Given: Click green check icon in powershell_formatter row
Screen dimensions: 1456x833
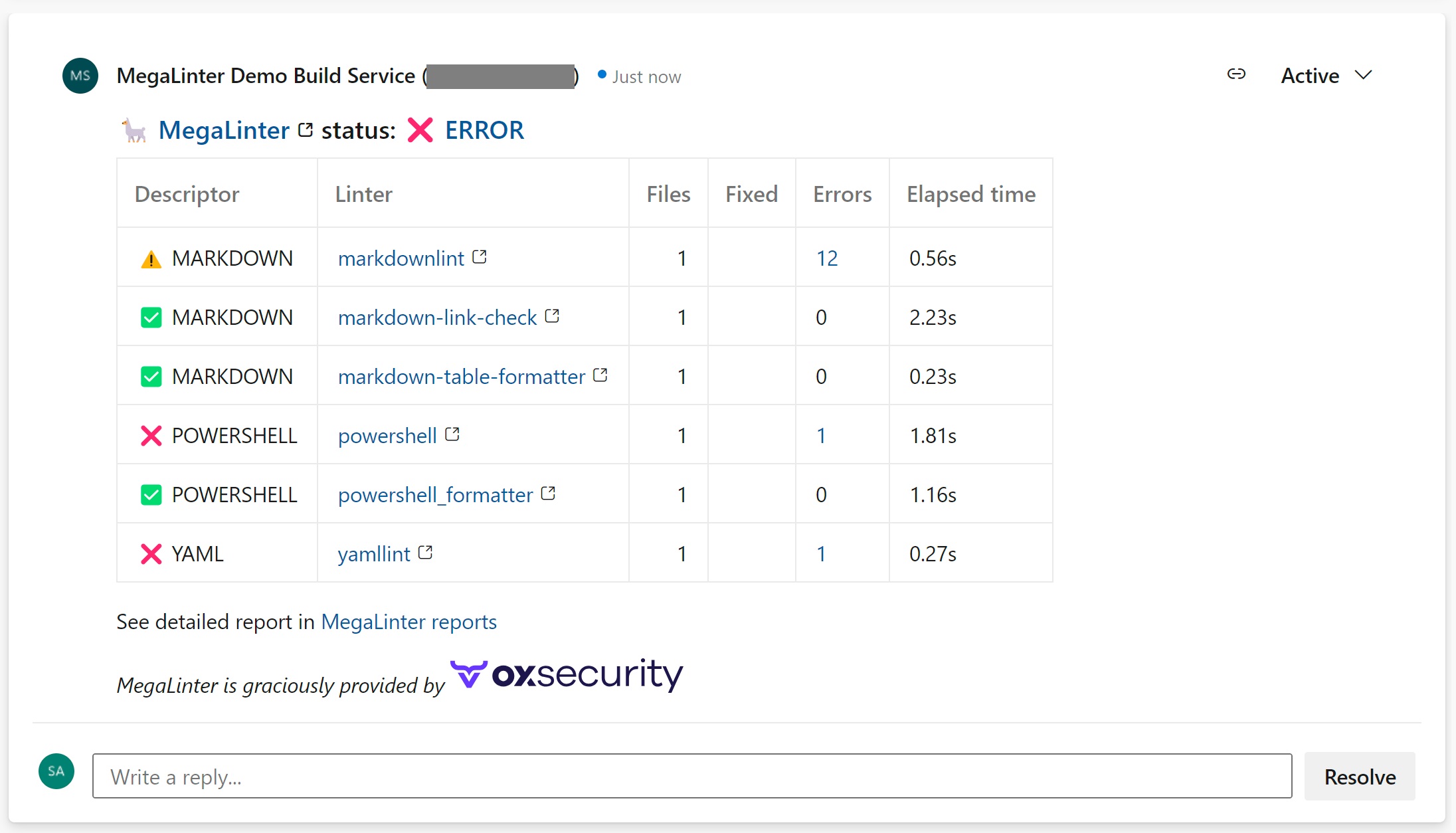Looking at the screenshot, I should (151, 495).
